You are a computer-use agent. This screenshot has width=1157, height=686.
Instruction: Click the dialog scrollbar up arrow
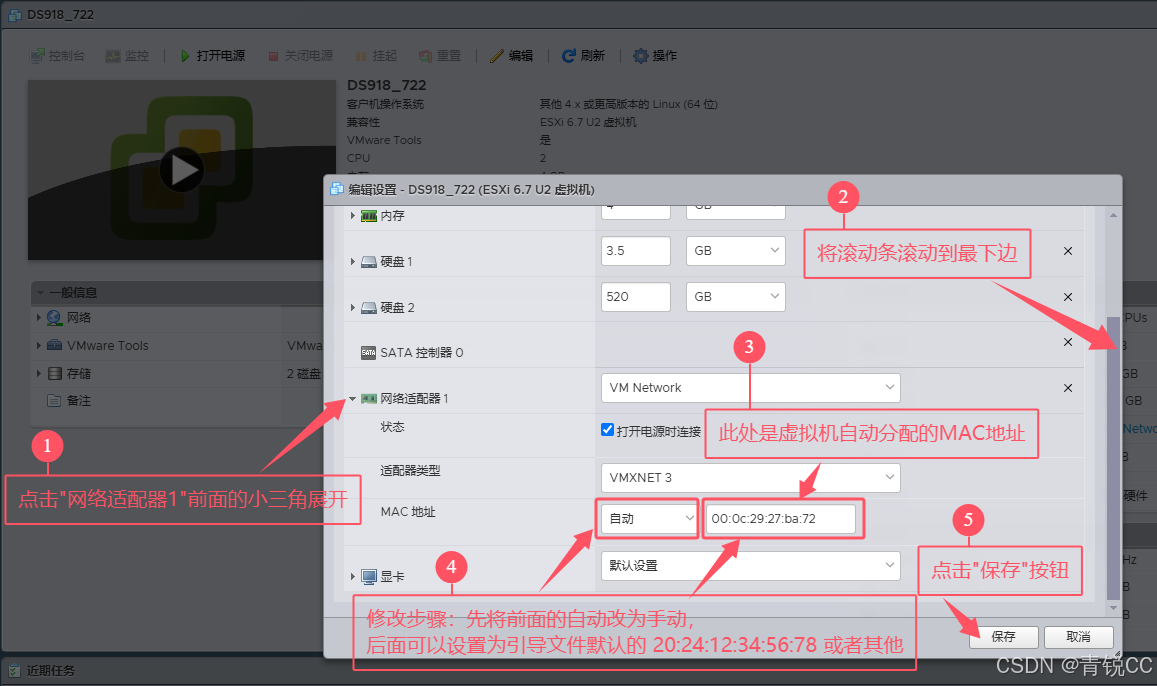(x=1113, y=215)
